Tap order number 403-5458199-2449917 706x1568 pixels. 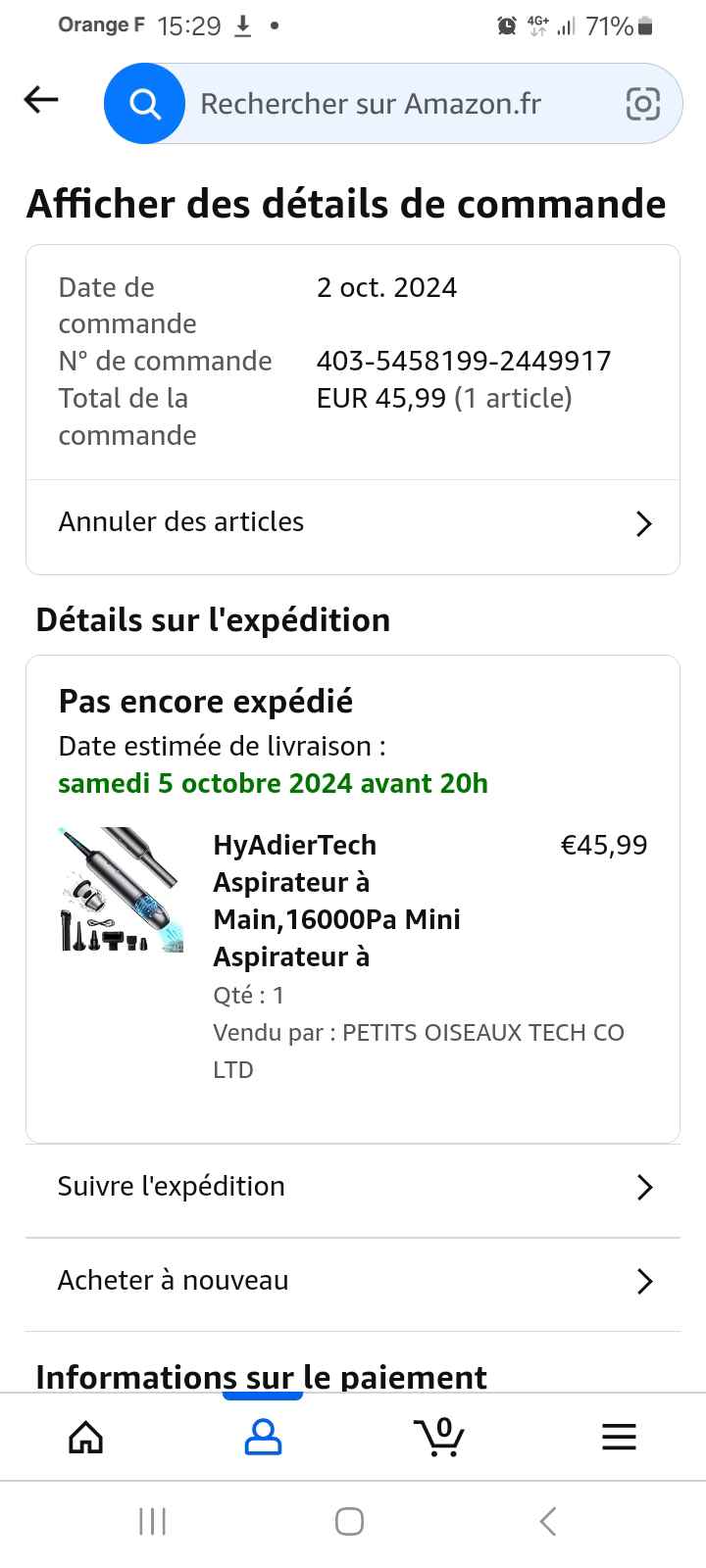coord(464,362)
